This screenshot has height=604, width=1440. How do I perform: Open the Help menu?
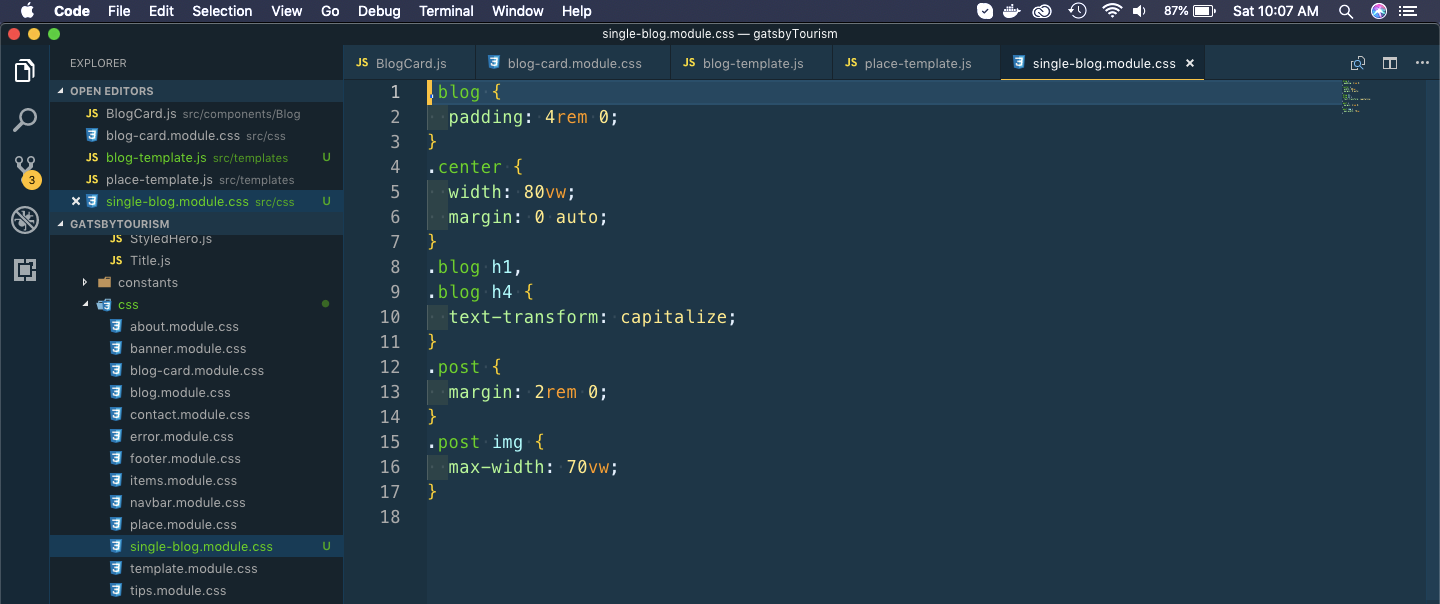coord(577,11)
